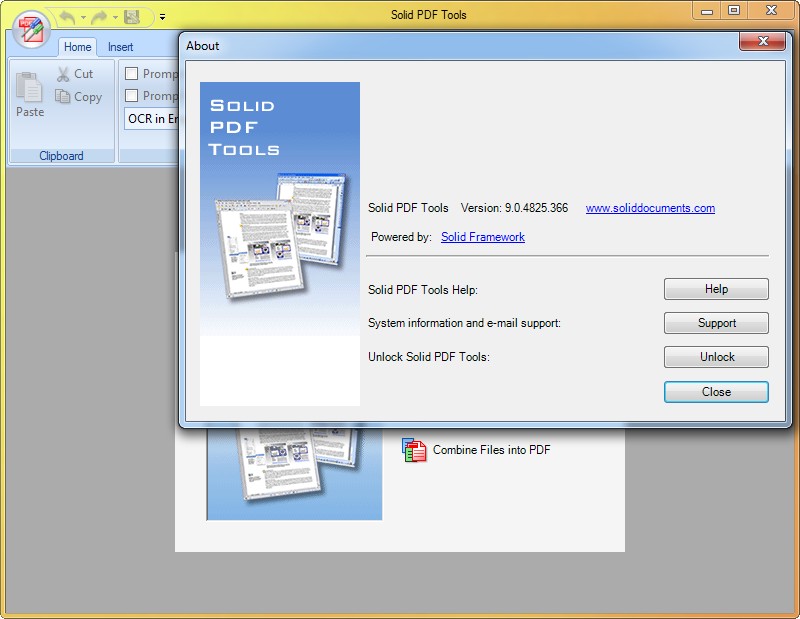800x619 pixels.
Task: Click the Combine Files into PDF icon
Action: pos(414,450)
